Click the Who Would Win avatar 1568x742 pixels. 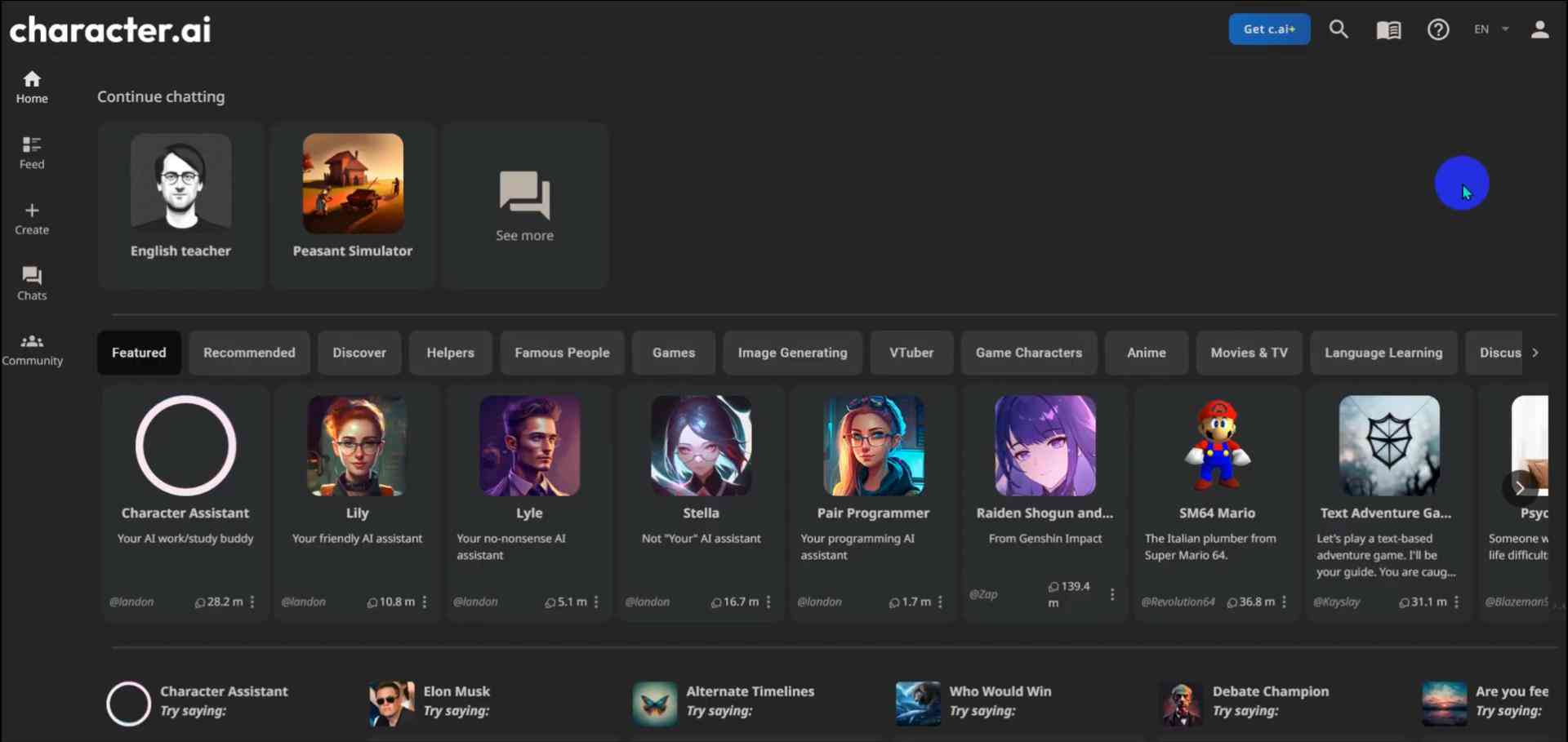(x=918, y=704)
